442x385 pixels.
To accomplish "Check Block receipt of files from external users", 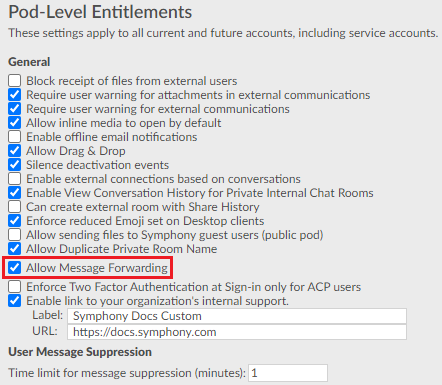I will [15, 81].
